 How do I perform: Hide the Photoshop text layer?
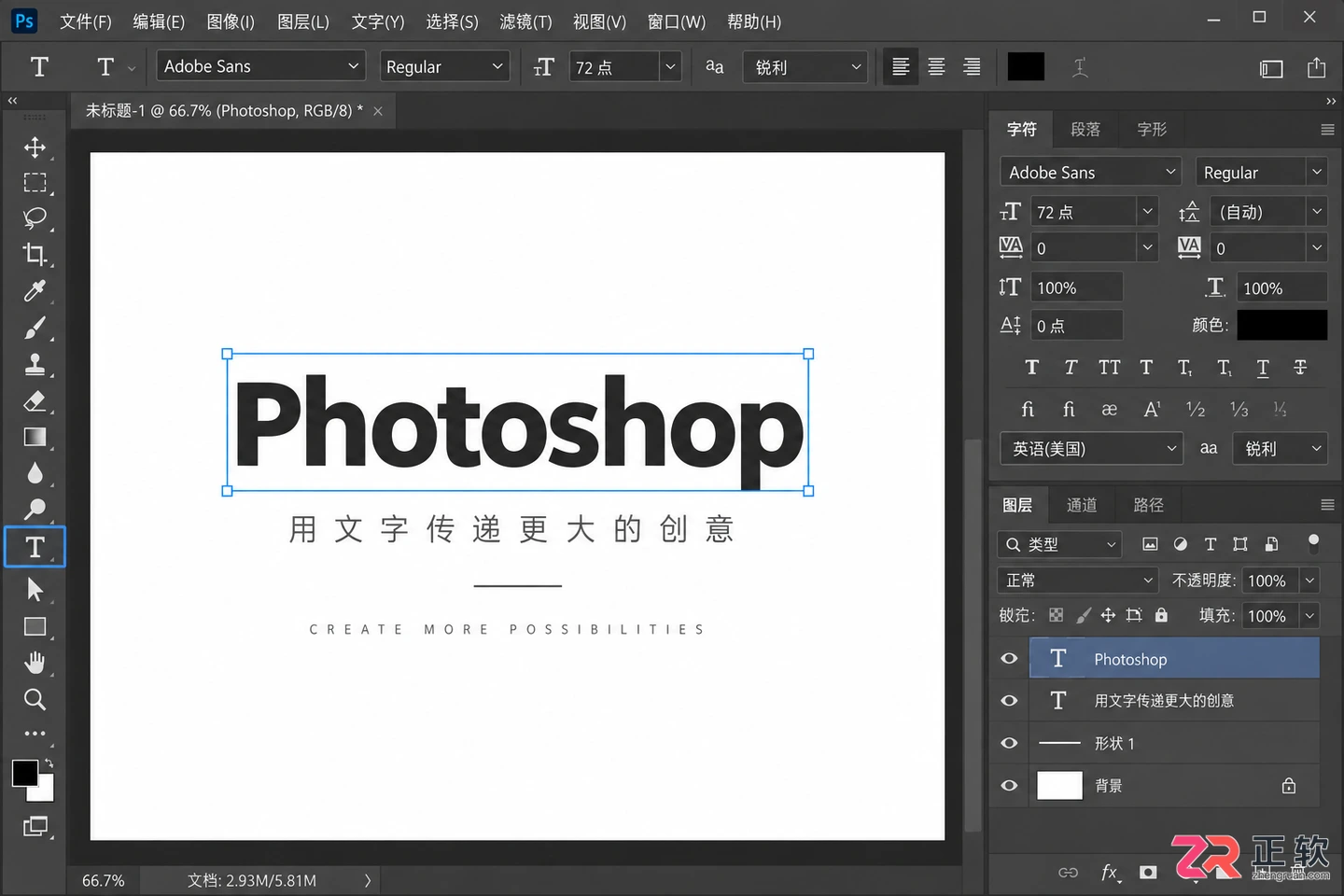click(x=1009, y=659)
